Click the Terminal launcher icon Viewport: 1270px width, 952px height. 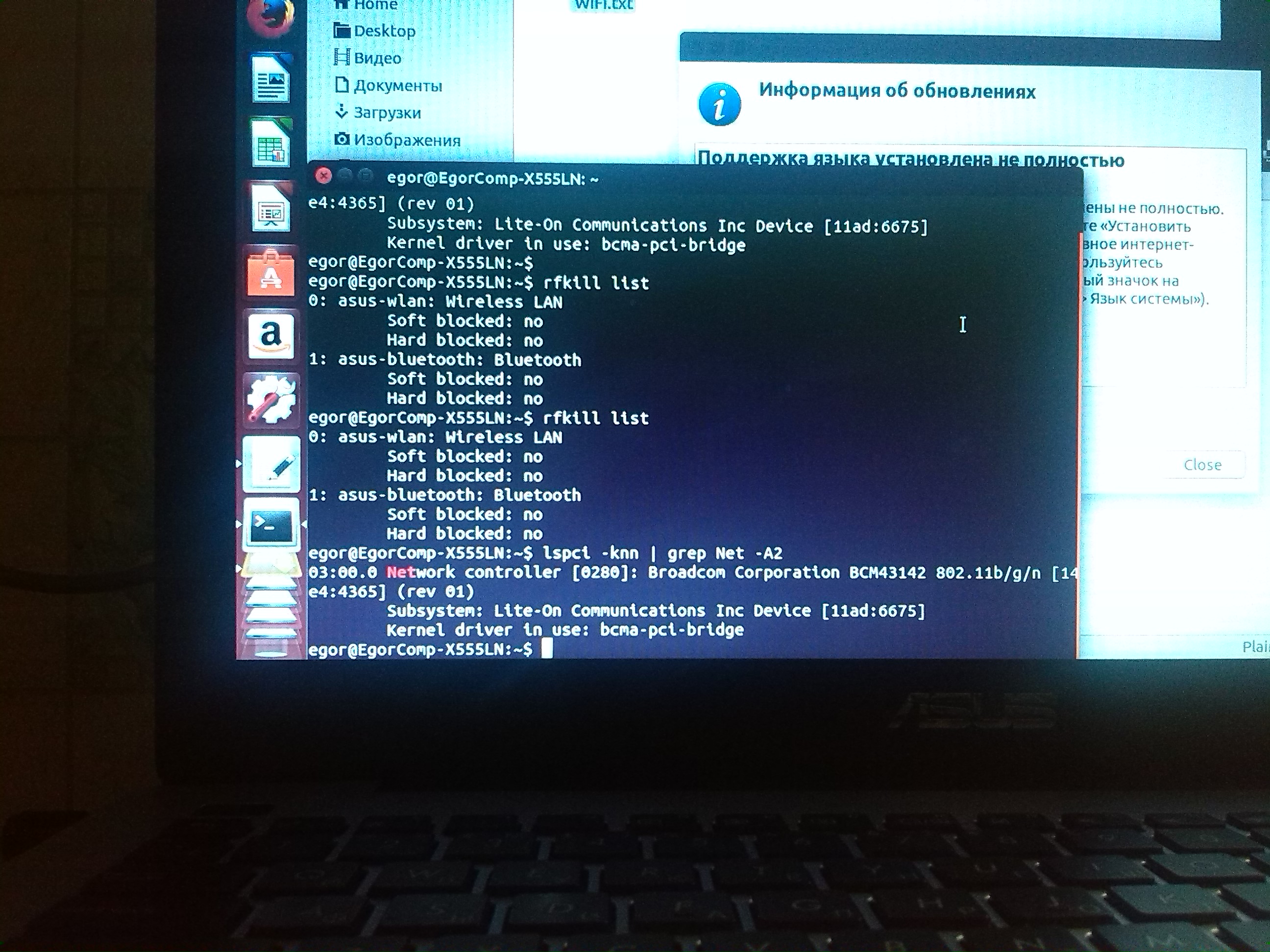[x=271, y=524]
